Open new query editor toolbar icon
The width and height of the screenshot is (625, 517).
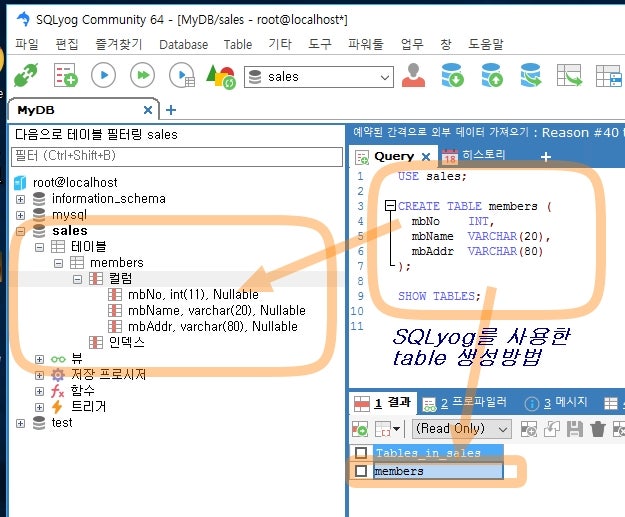pos(65,75)
